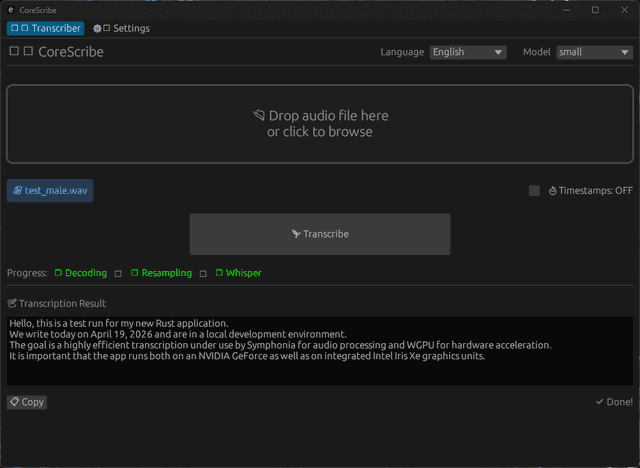Click the Timestamps: OFF label
This screenshot has width=640, height=468.
[596, 191]
